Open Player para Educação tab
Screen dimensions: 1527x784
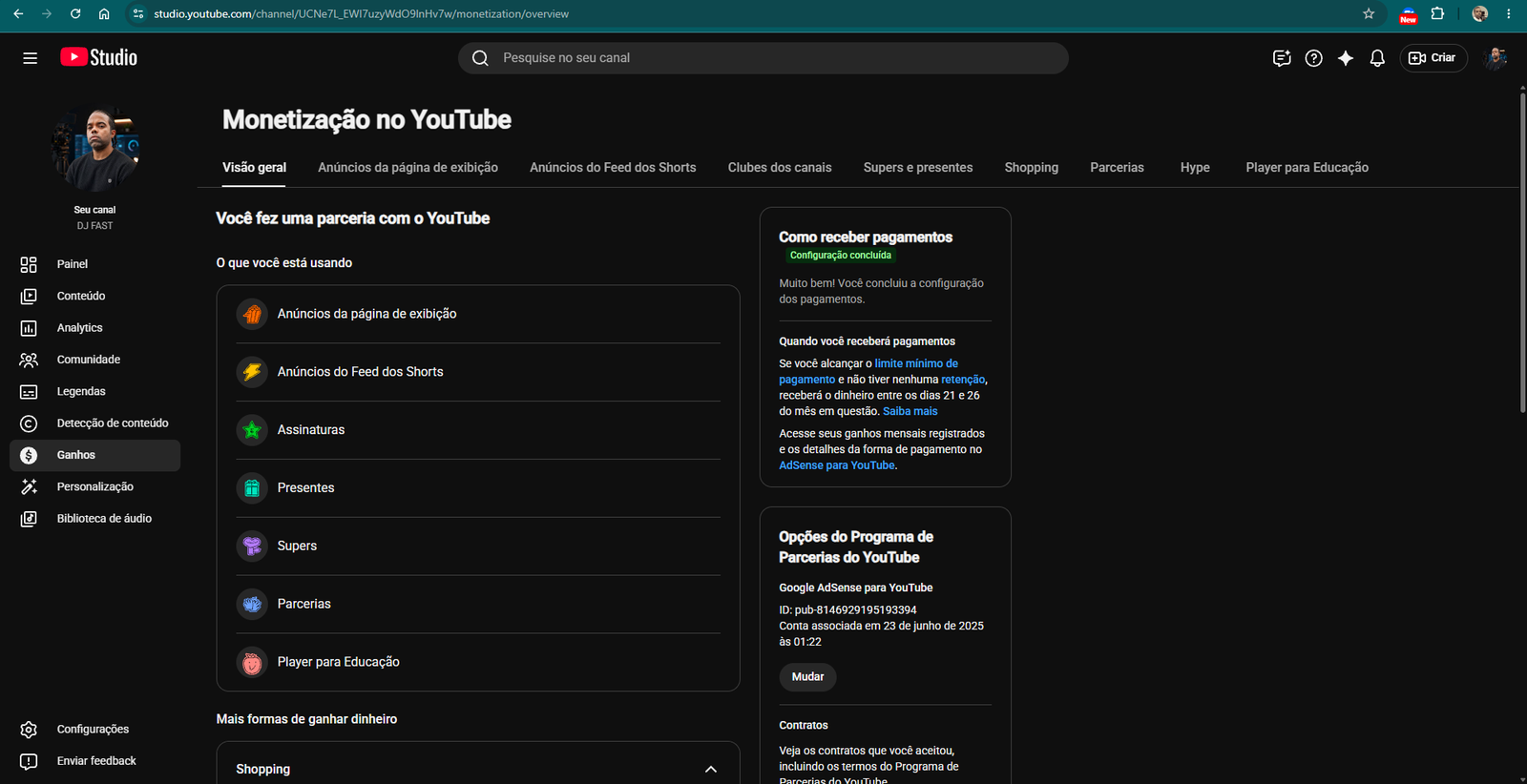click(1307, 168)
